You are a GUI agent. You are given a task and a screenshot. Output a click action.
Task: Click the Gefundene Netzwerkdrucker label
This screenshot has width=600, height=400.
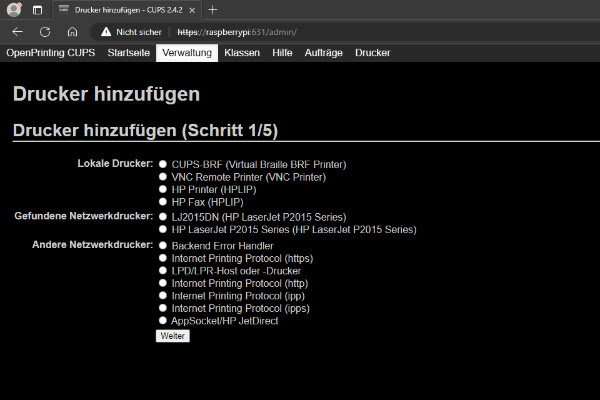coord(84,216)
